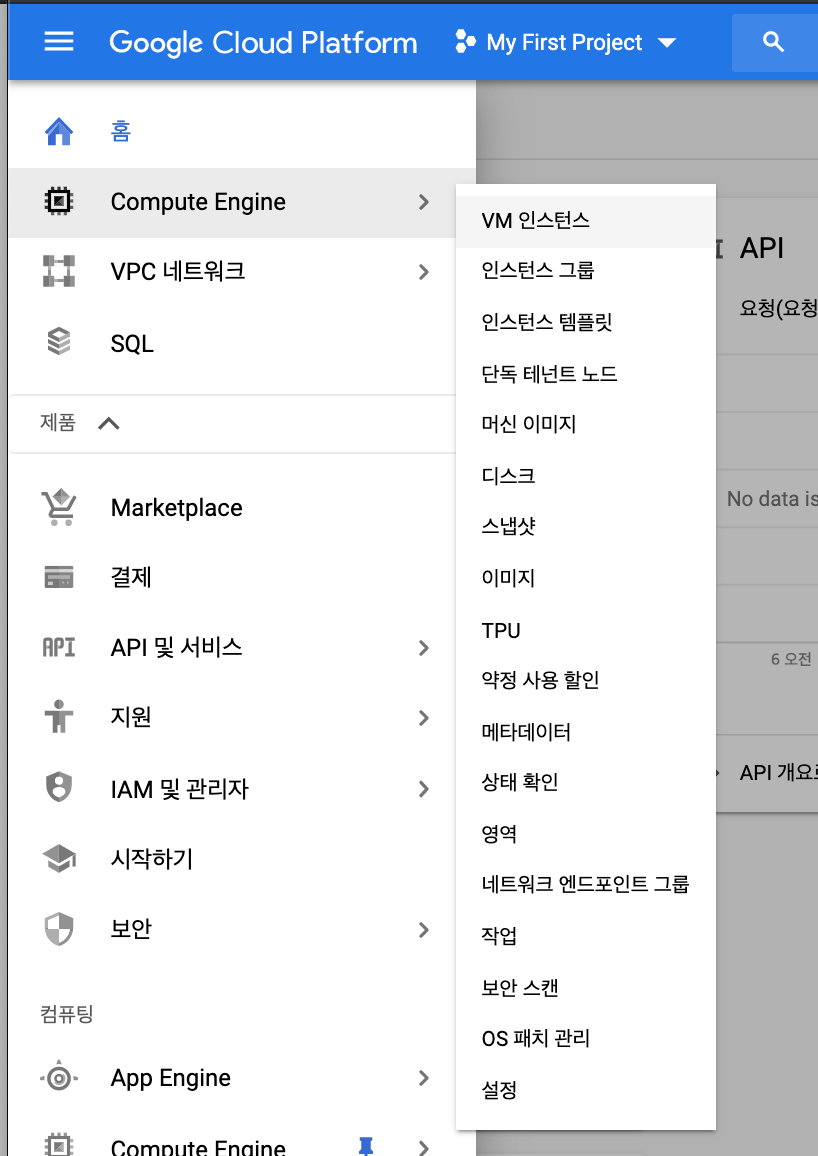Open OS 패치 관리 menu entry
This screenshot has width=818, height=1156.
tap(586, 1039)
